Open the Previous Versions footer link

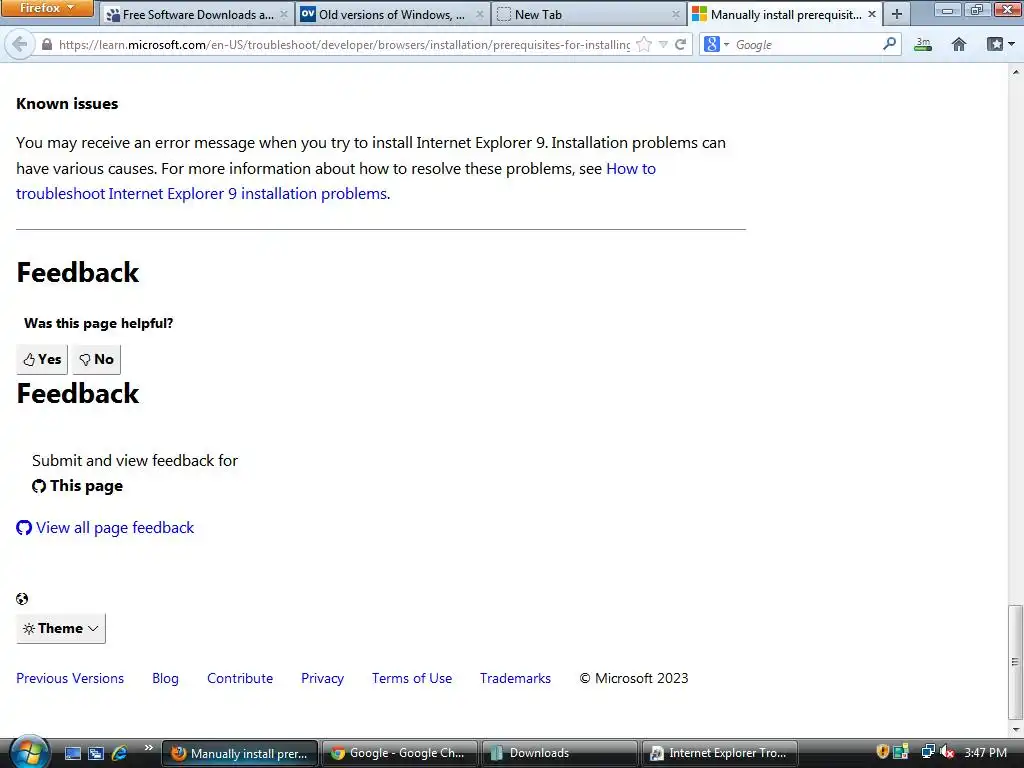coord(70,678)
